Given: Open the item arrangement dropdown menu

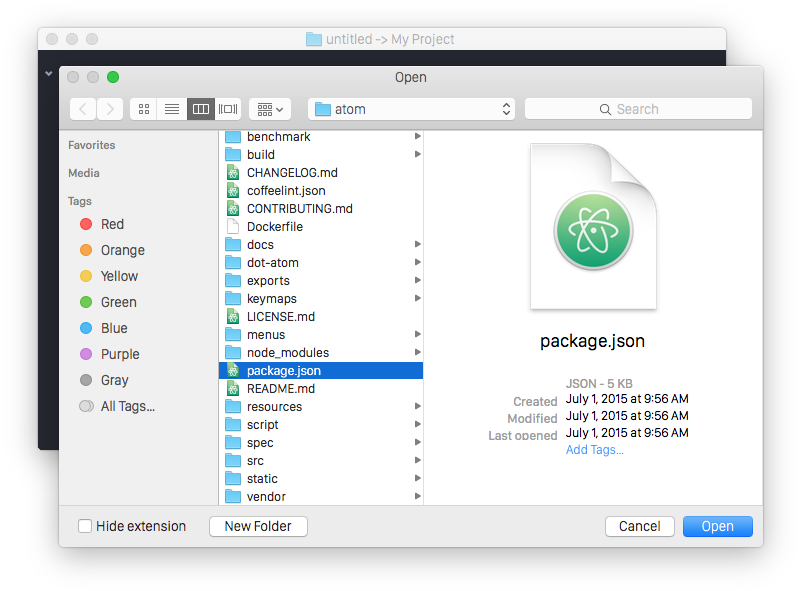Looking at the screenshot, I should (269, 109).
